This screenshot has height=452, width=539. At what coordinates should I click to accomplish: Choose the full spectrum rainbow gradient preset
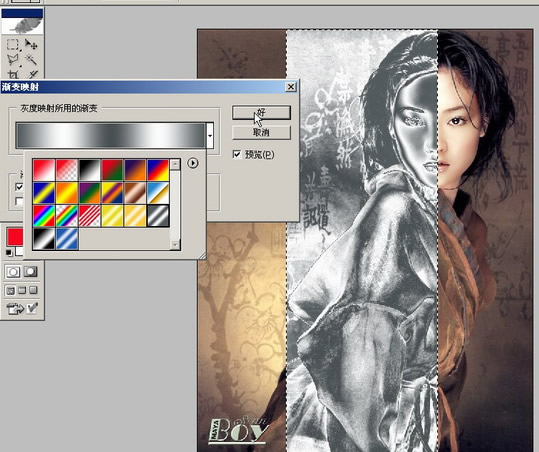click(x=44, y=216)
